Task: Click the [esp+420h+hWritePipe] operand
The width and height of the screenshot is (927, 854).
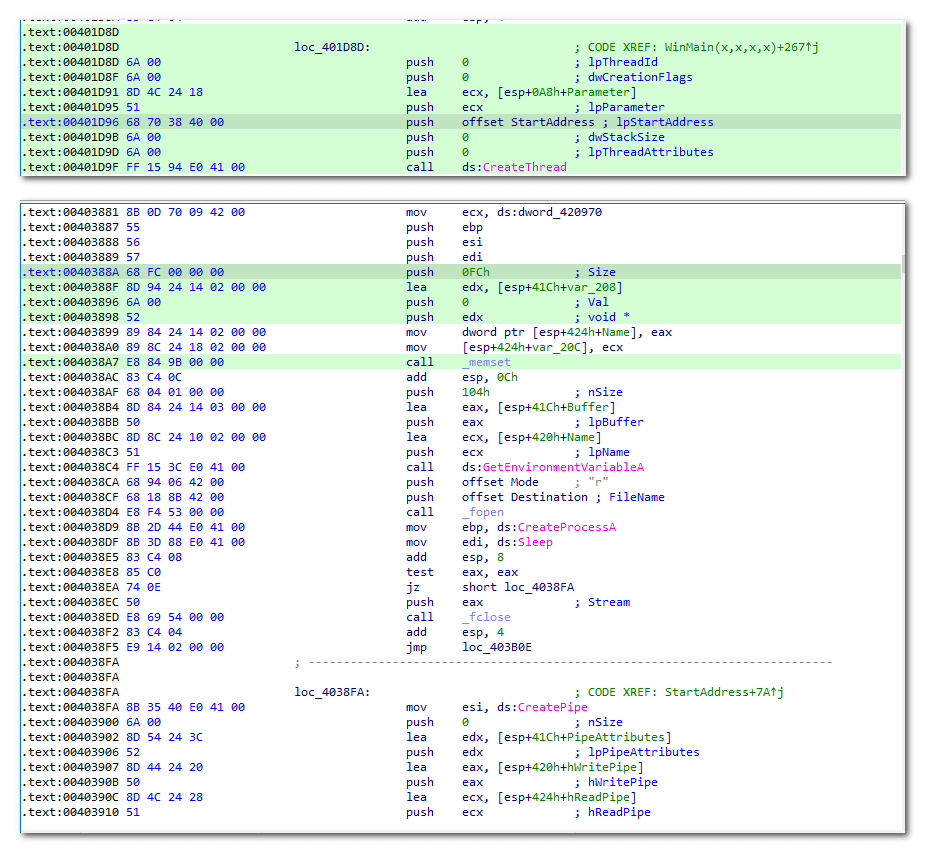Action: click(570, 767)
